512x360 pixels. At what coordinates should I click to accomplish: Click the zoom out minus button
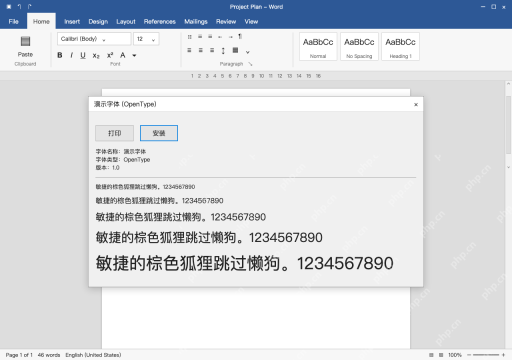click(x=469, y=355)
